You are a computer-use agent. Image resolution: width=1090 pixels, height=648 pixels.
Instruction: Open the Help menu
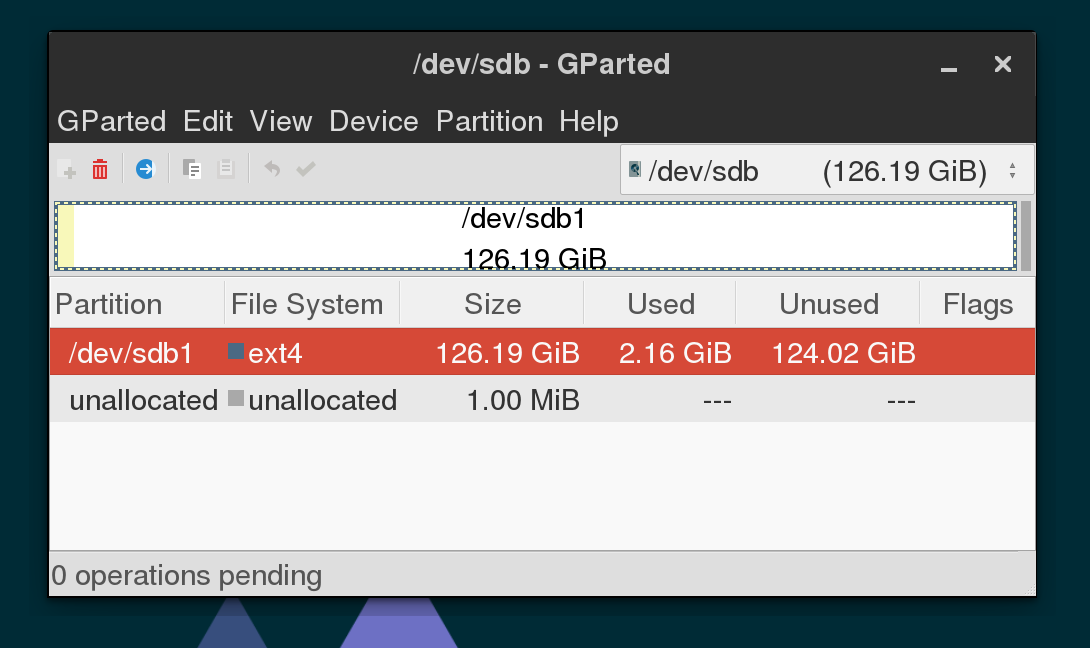(589, 121)
